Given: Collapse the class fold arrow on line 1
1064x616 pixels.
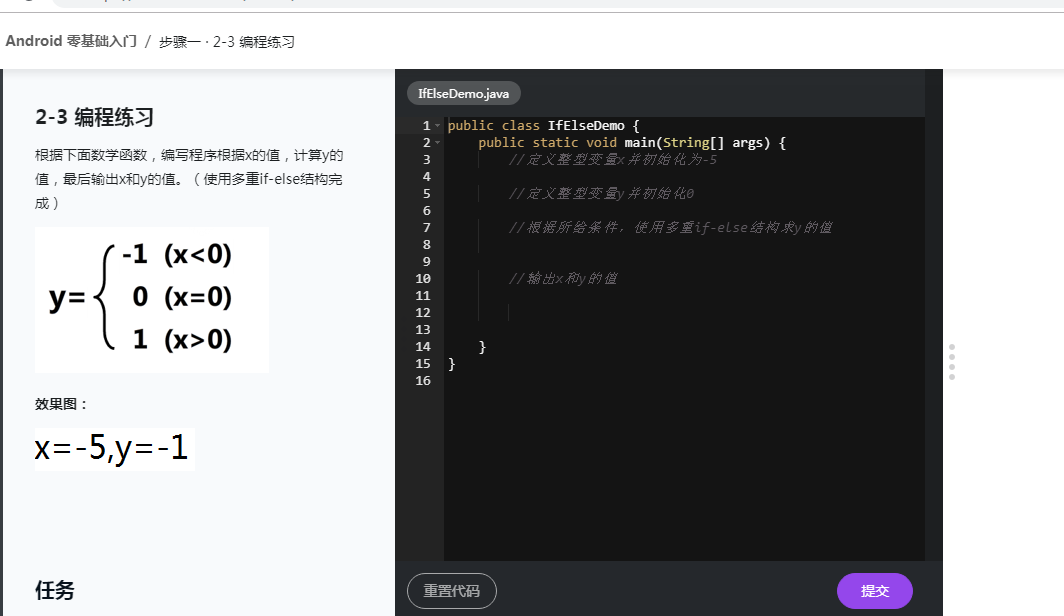Looking at the screenshot, I should tap(438, 126).
